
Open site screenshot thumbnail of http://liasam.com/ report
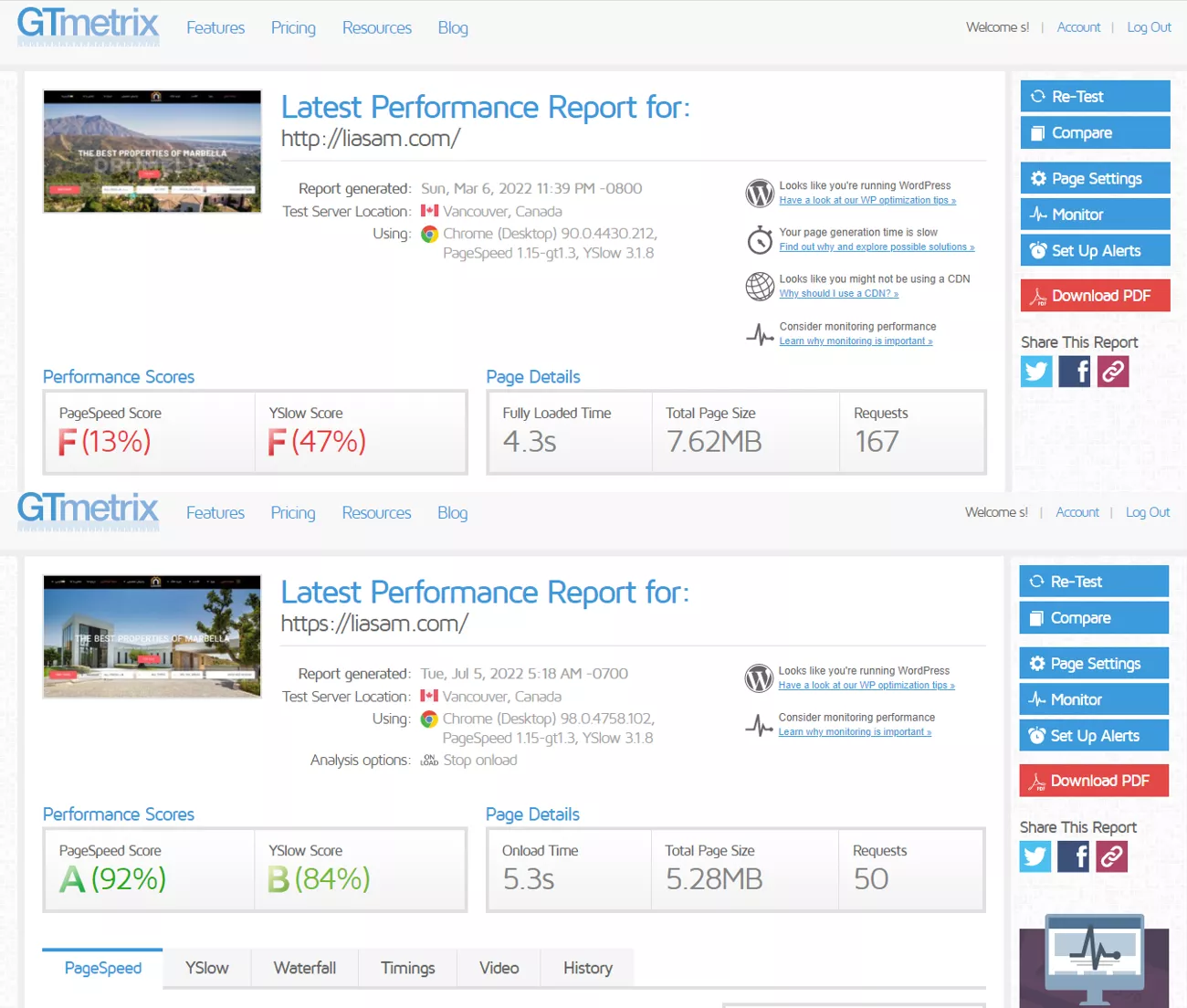click(x=152, y=152)
